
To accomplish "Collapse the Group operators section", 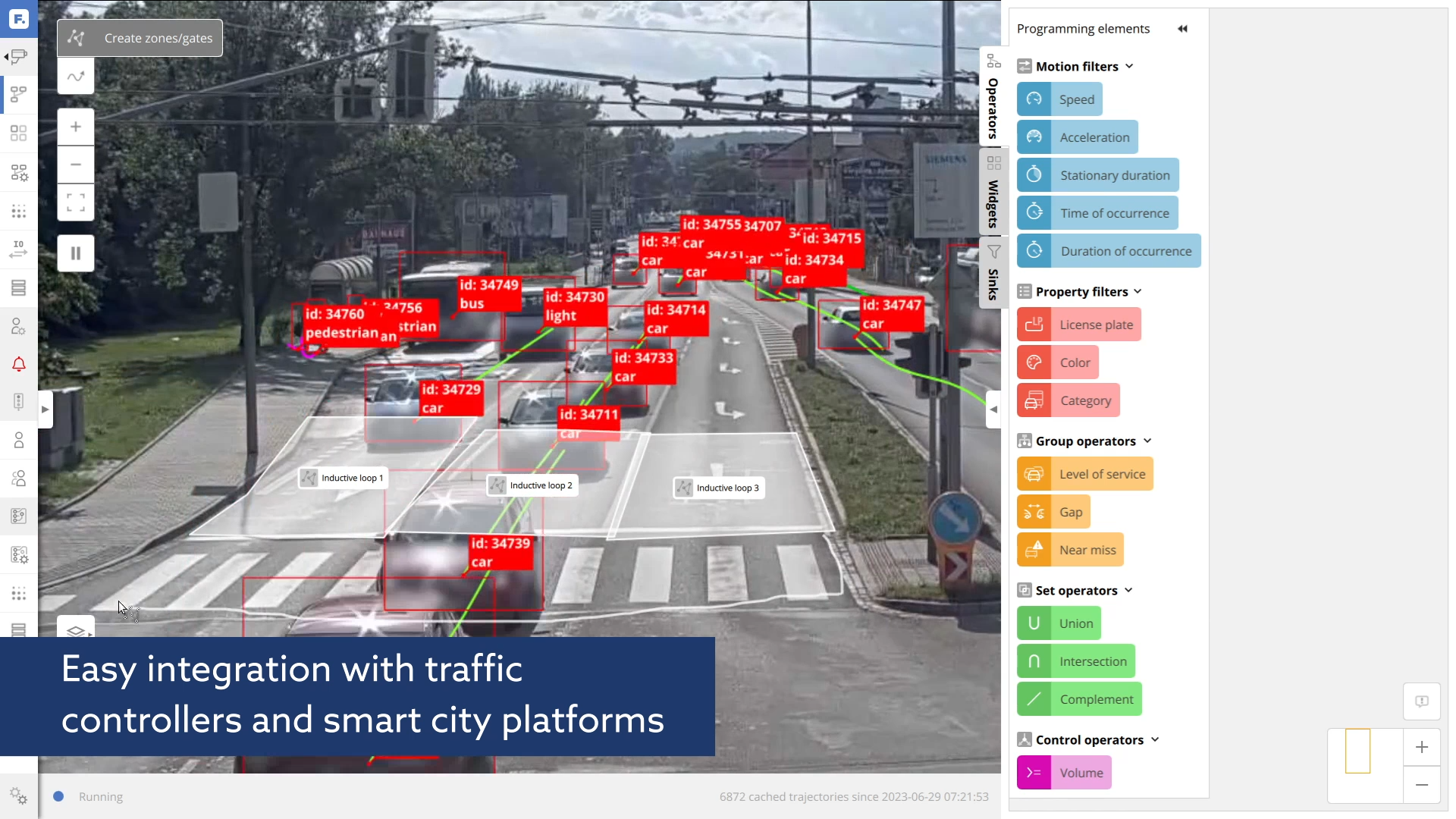I will (1147, 440).
